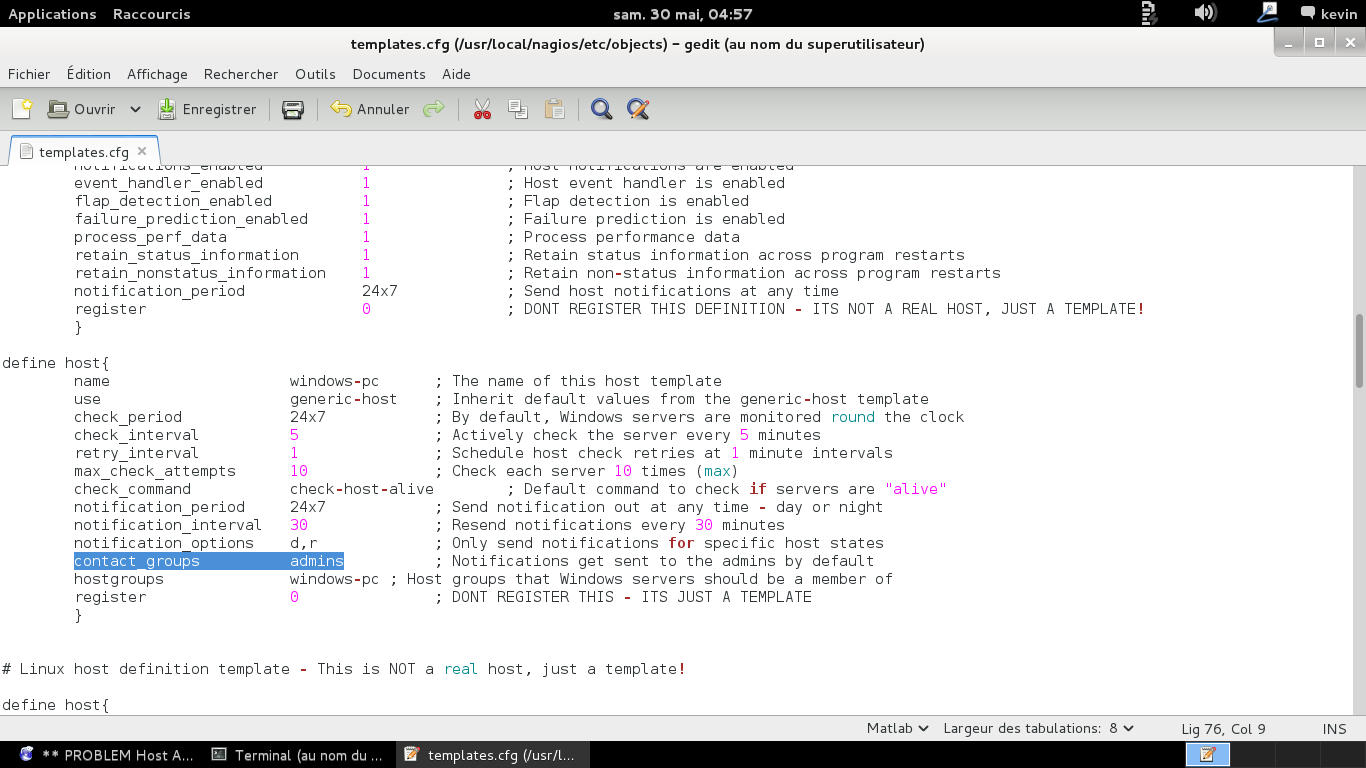
Task: Switch to PROBLEM Host taskbar window
Action: (x=106, y=755)
